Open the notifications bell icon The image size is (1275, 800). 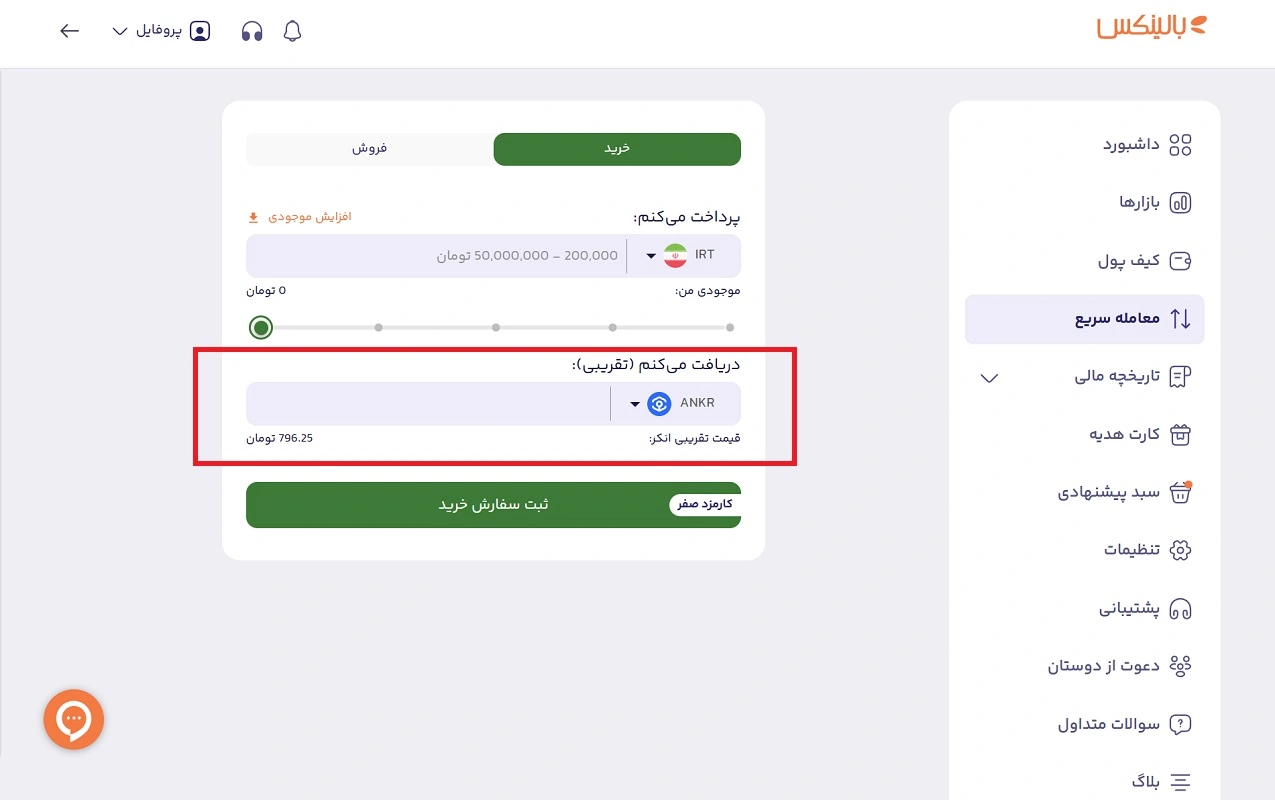point(291,31)
